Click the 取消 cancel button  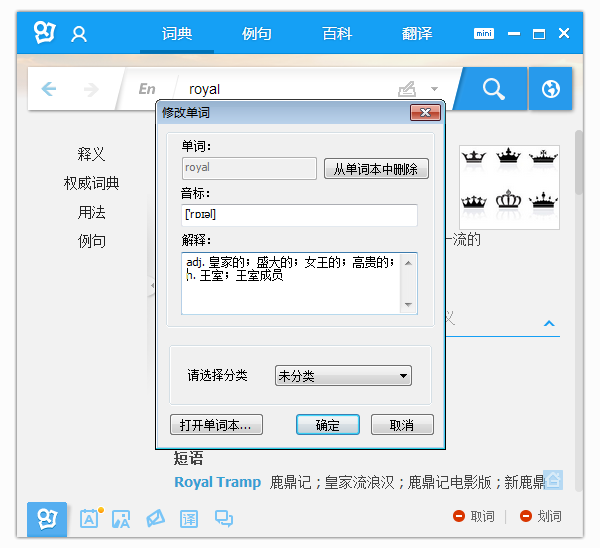pyautogui.click(x=402, y=425)
